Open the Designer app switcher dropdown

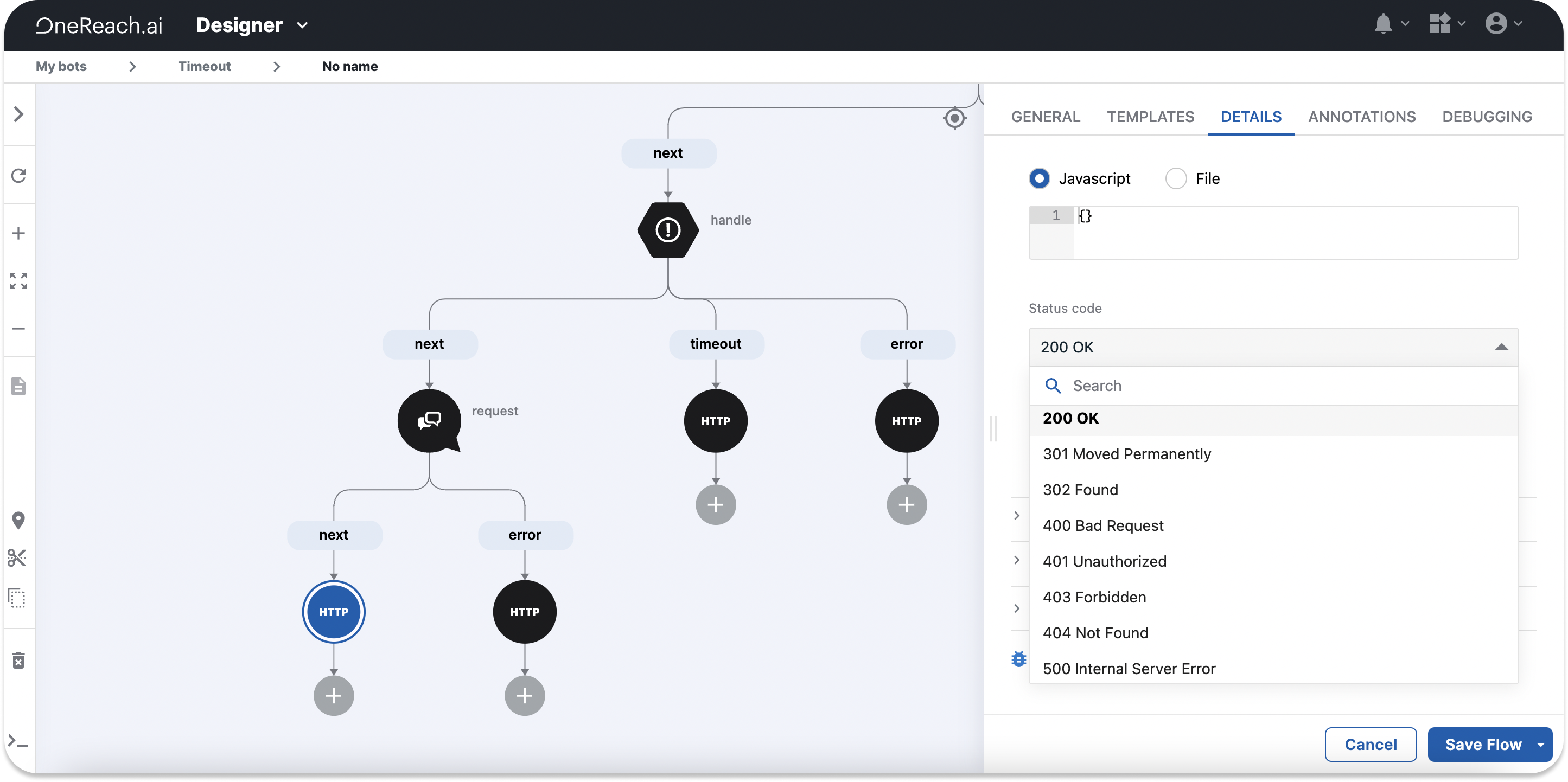[x=302, y=25]
